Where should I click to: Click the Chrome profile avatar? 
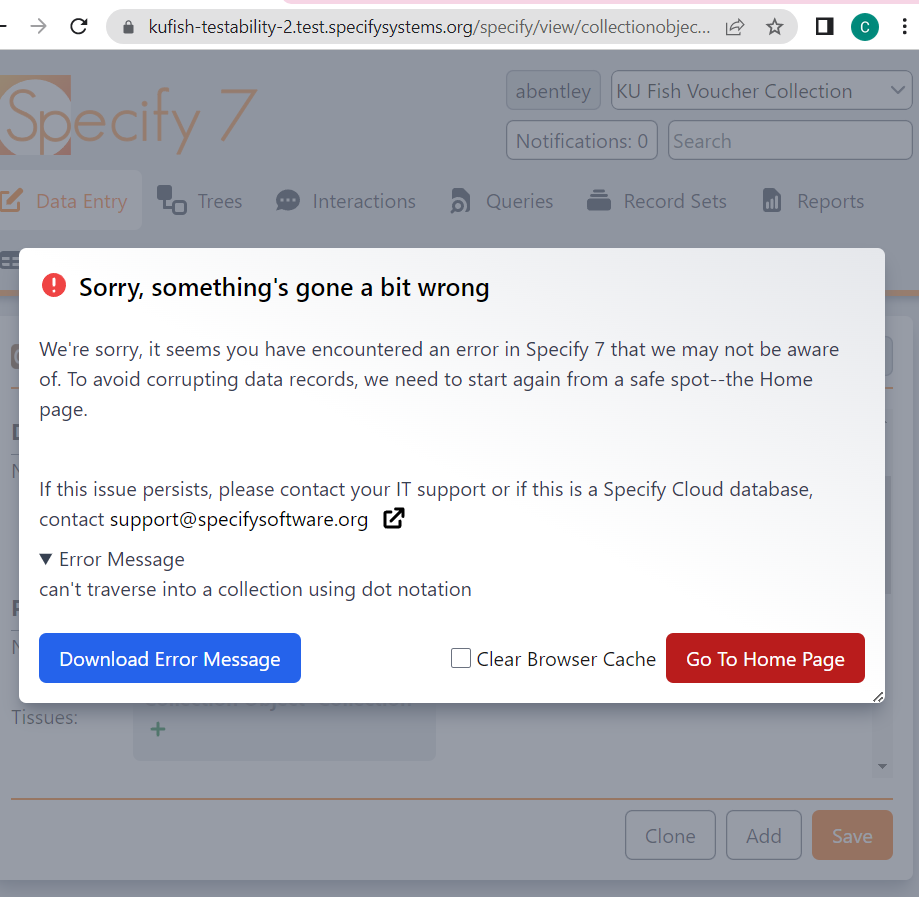(864, 26)
